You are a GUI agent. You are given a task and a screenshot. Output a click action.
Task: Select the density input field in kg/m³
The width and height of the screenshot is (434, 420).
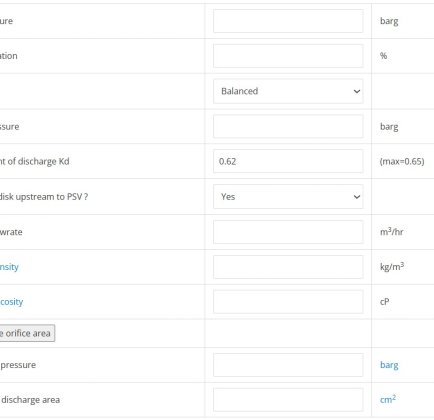pyautogui.click(x=288, y=267)
